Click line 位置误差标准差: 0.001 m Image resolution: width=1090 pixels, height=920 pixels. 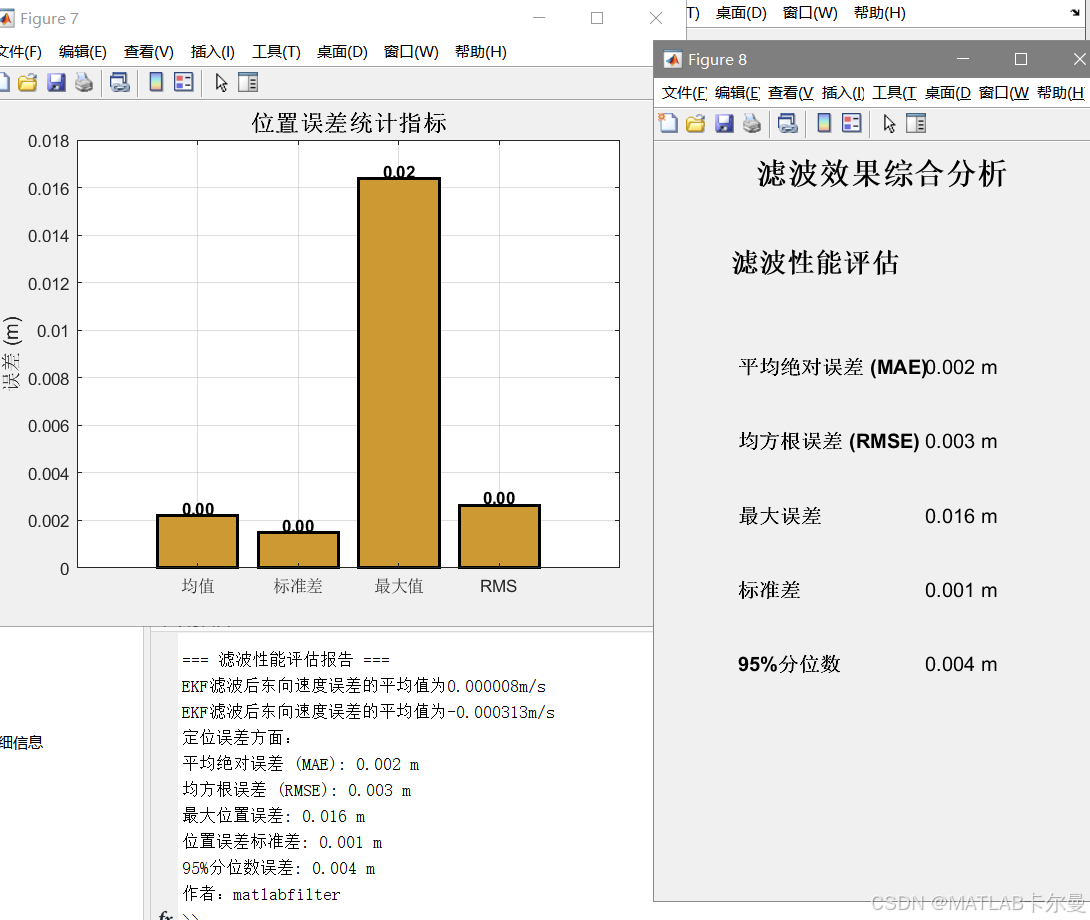click(282, 842)
